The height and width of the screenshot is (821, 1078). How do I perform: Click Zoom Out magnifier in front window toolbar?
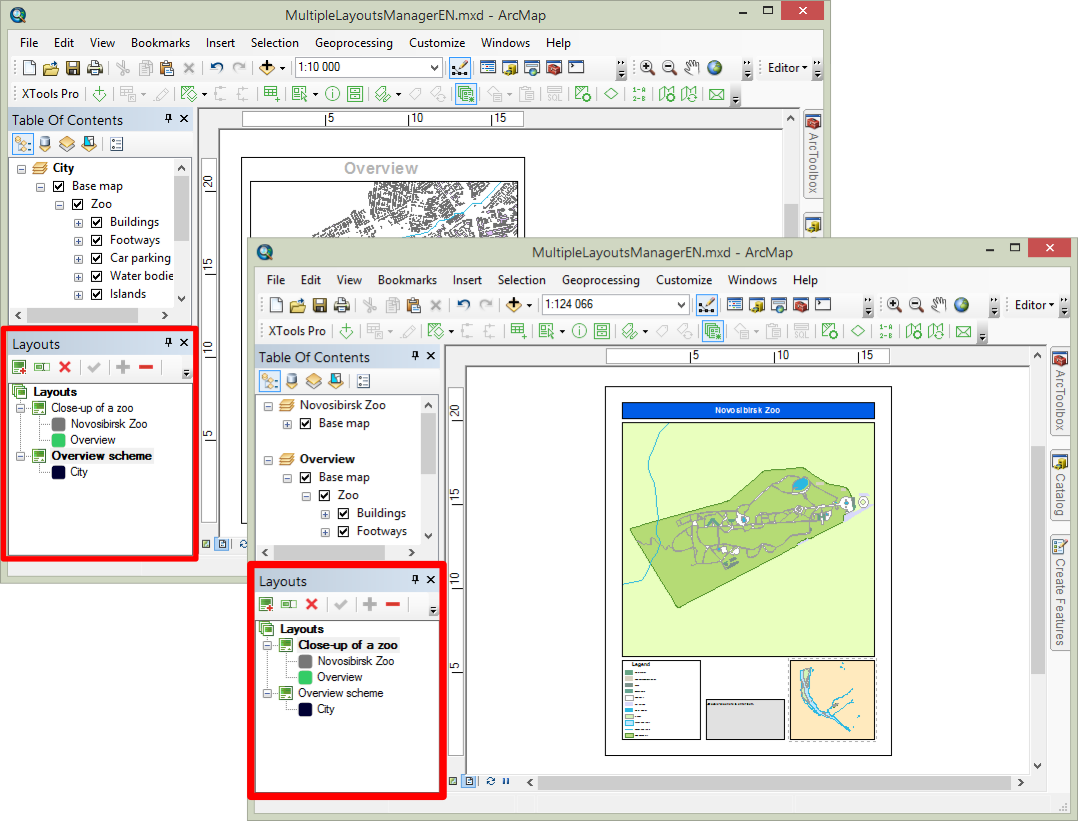pos(916,305)
